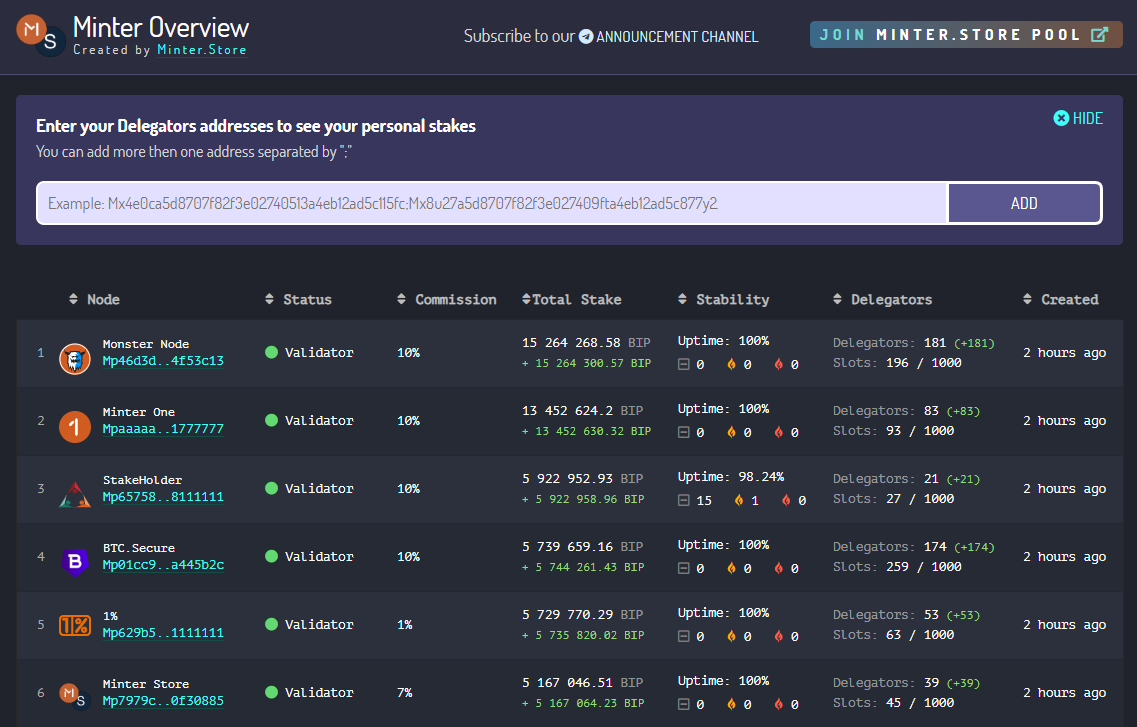Sort table by Created column
This screenshot has height=727, width=1137.
[x=1061, y=299]
